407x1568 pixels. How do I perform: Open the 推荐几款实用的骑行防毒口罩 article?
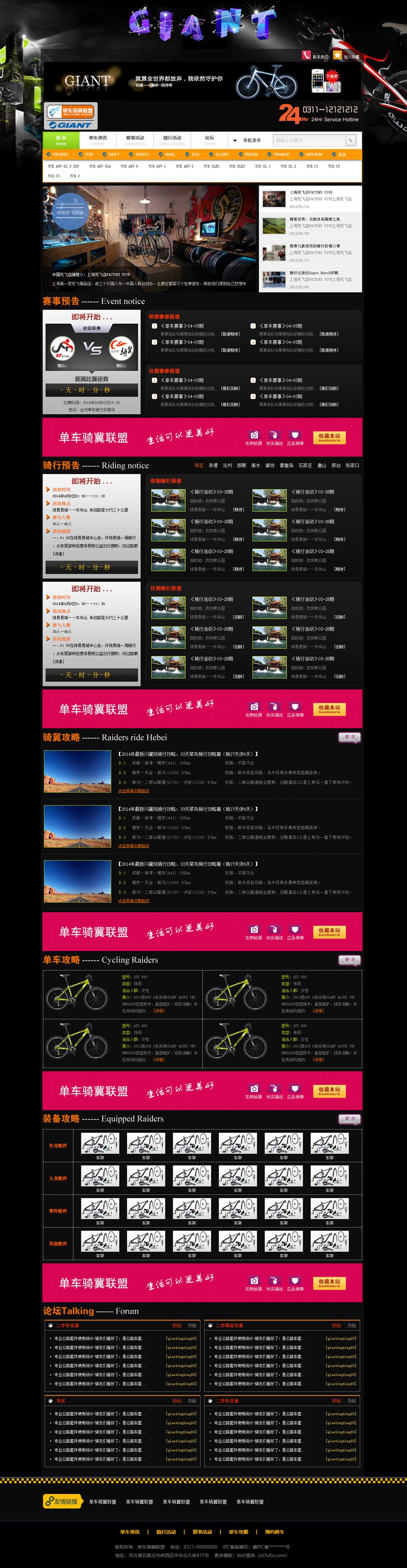tap(310, 252)
